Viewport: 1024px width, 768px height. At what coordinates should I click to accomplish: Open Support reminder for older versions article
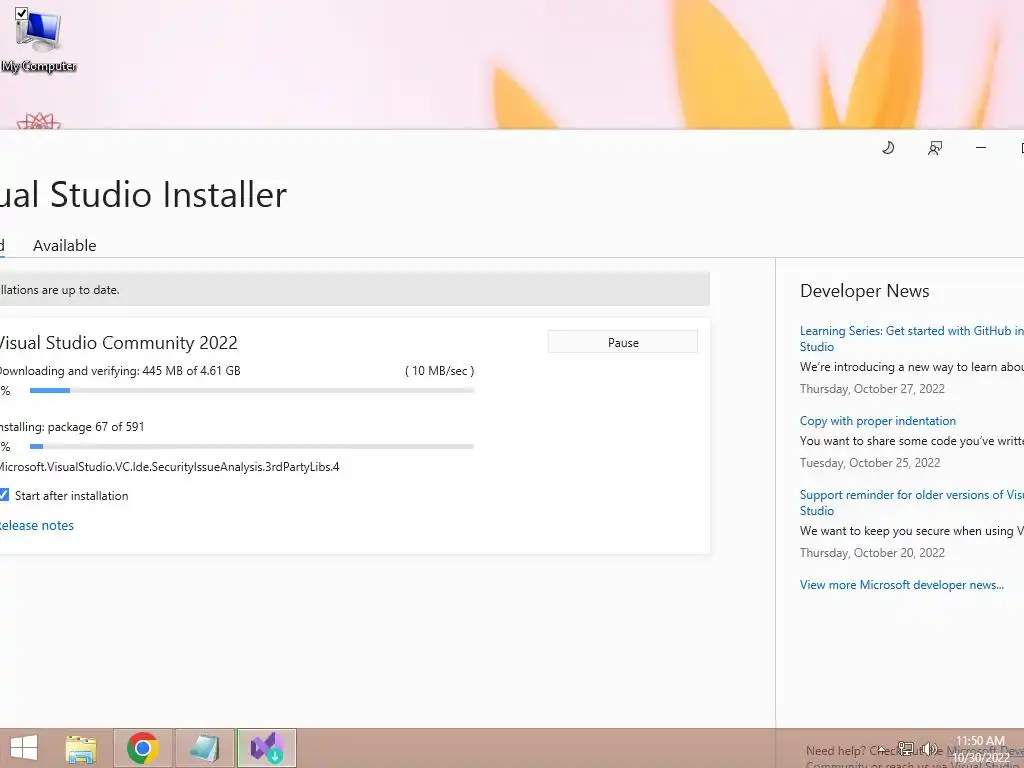pos(912,502)
